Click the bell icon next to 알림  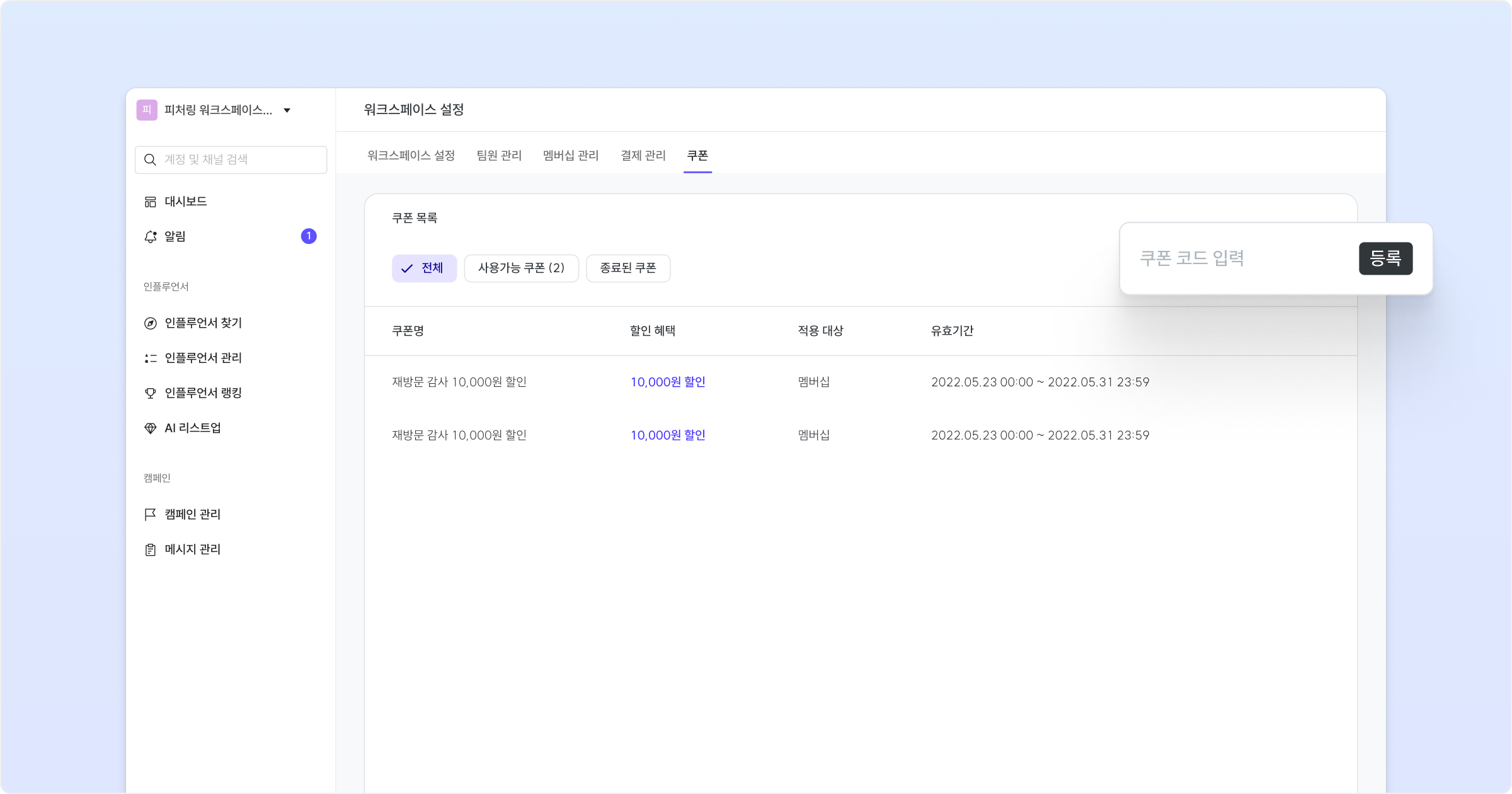[x=150, y=236]
